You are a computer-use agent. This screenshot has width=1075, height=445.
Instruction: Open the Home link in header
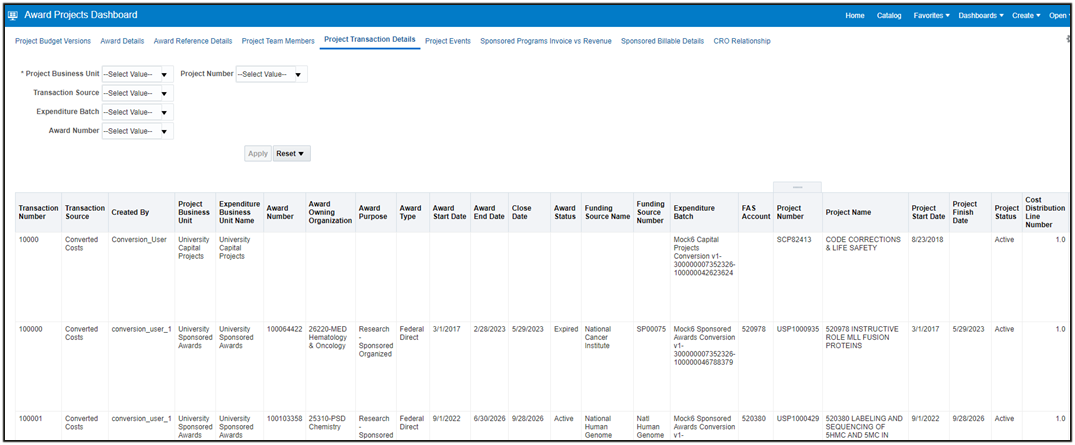855,15
